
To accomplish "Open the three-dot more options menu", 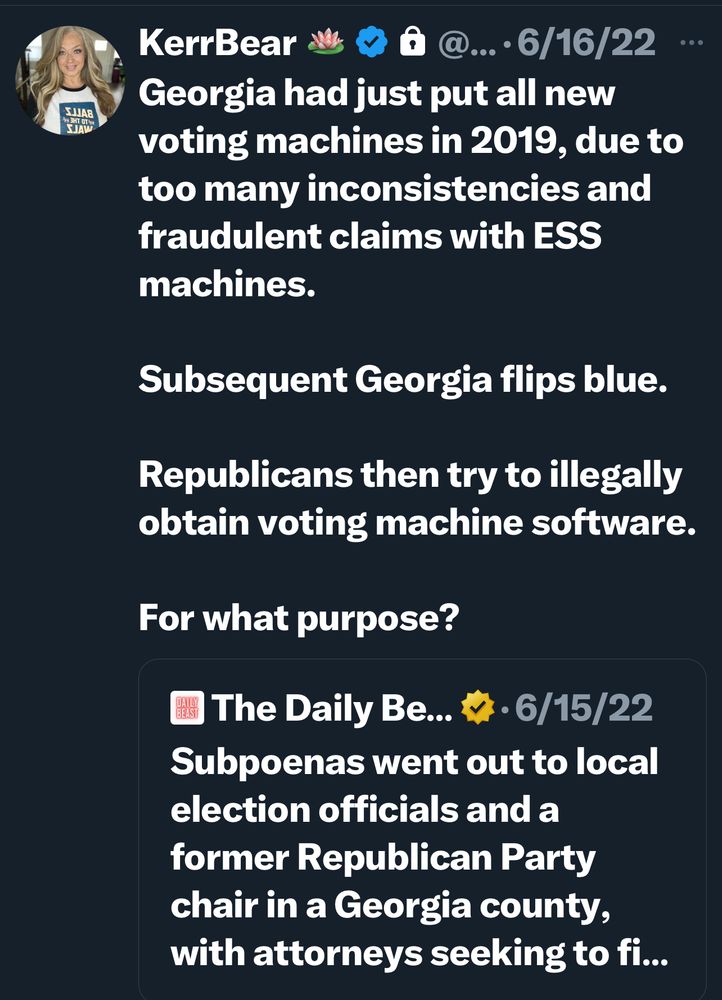I will tap(690, 44).
